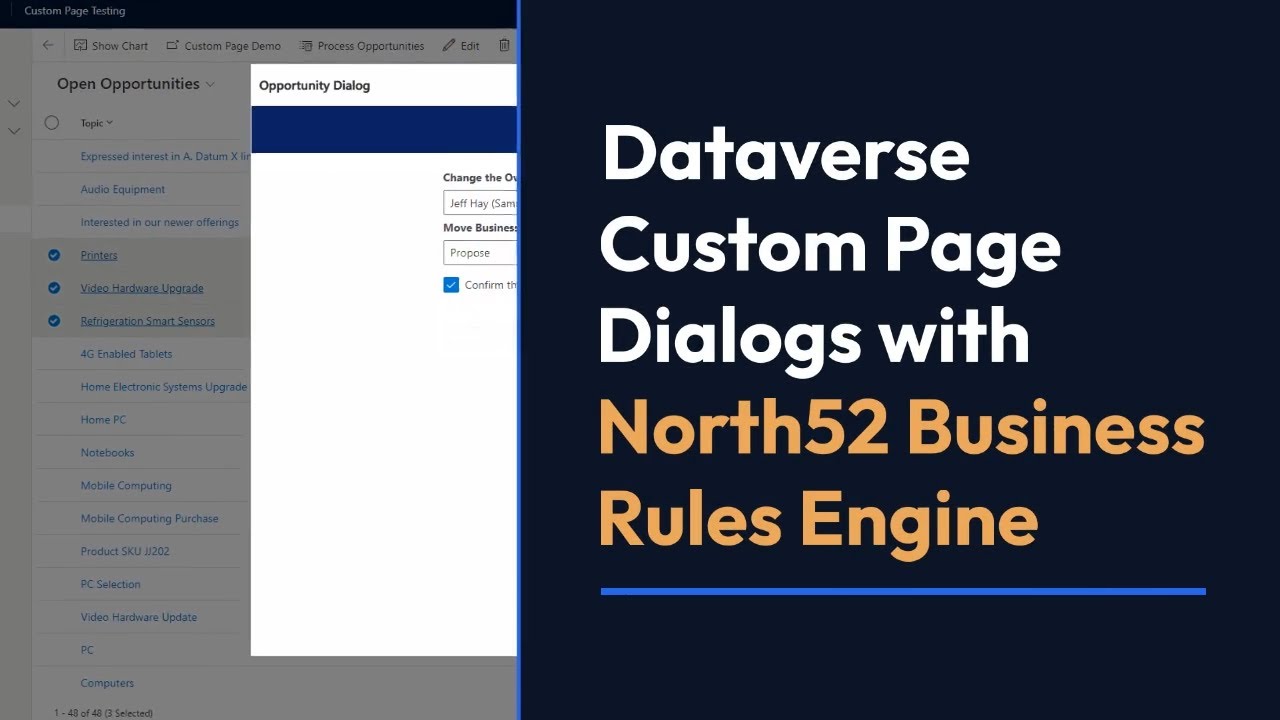
Task: Click the Delete trash icon
Action: [504, 45]
